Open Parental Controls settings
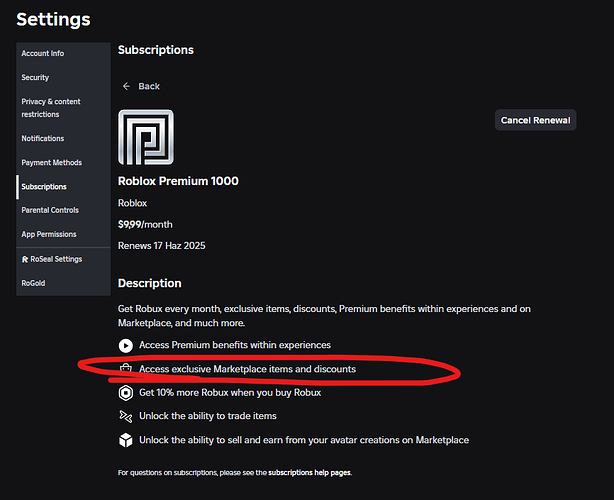The width and height of the screenshot is (614, 500). tap(50, 210)
